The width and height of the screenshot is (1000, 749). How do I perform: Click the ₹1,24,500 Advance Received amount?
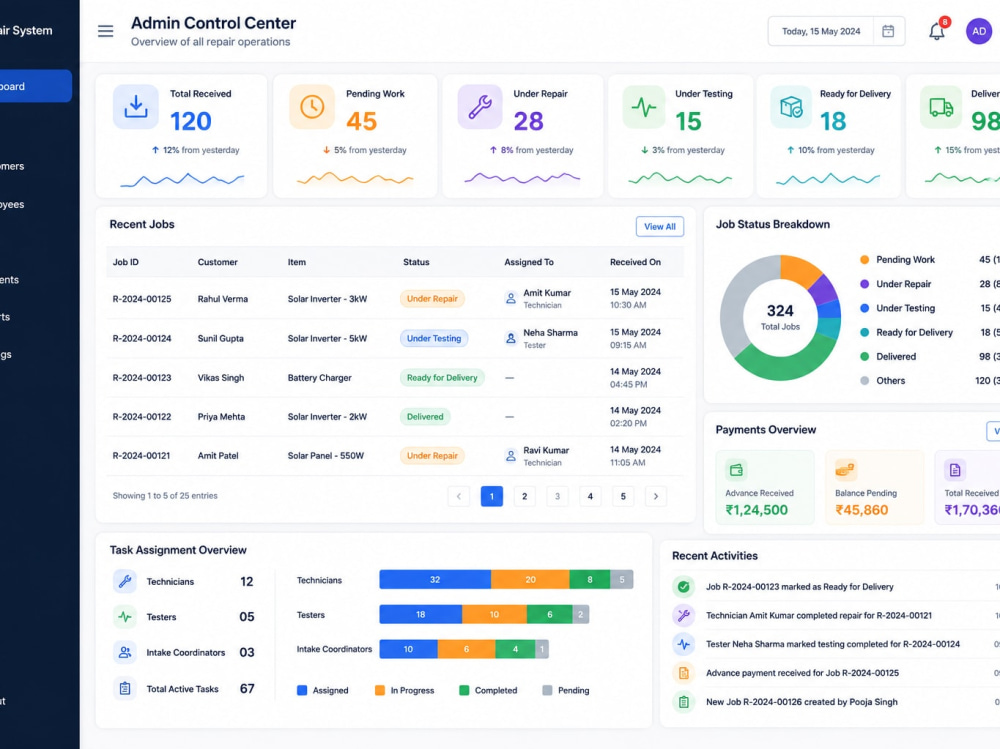[756, 510]
